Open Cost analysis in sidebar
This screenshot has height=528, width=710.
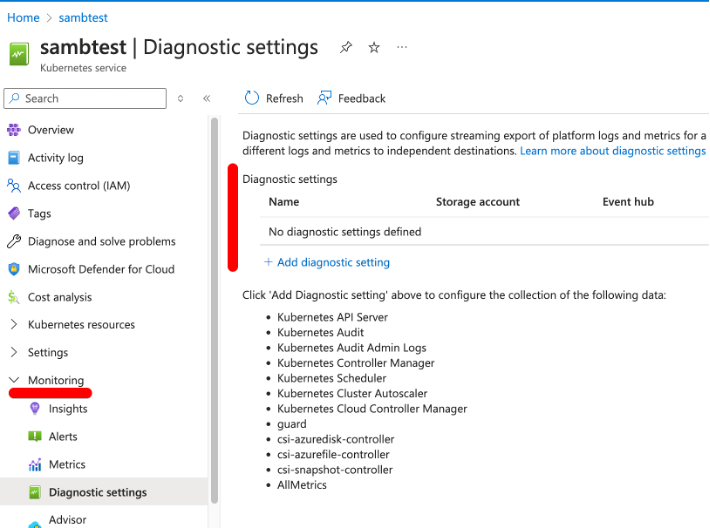(x=59, y=297)
